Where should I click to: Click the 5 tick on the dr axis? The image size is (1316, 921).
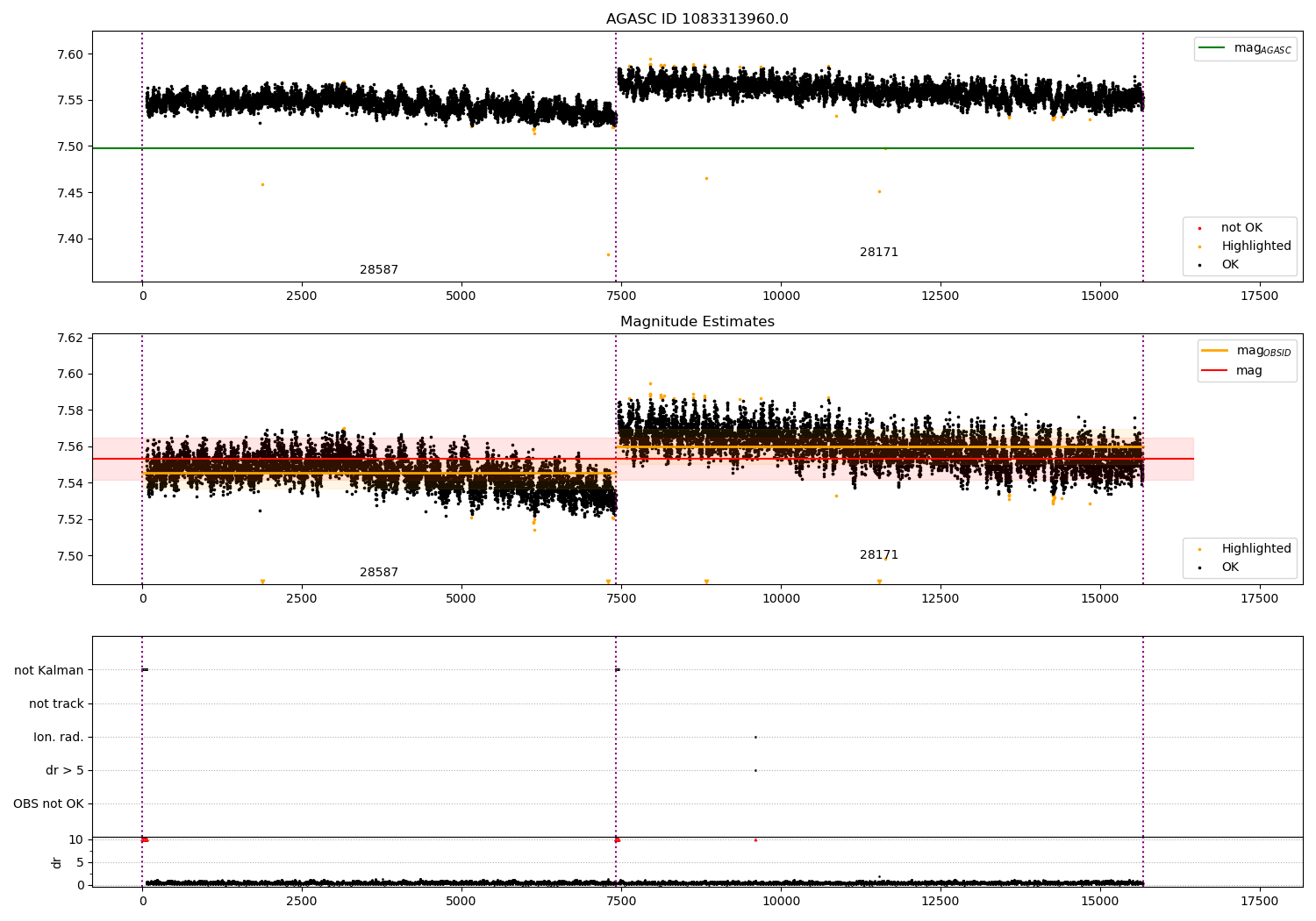click(x=80, y=862)
